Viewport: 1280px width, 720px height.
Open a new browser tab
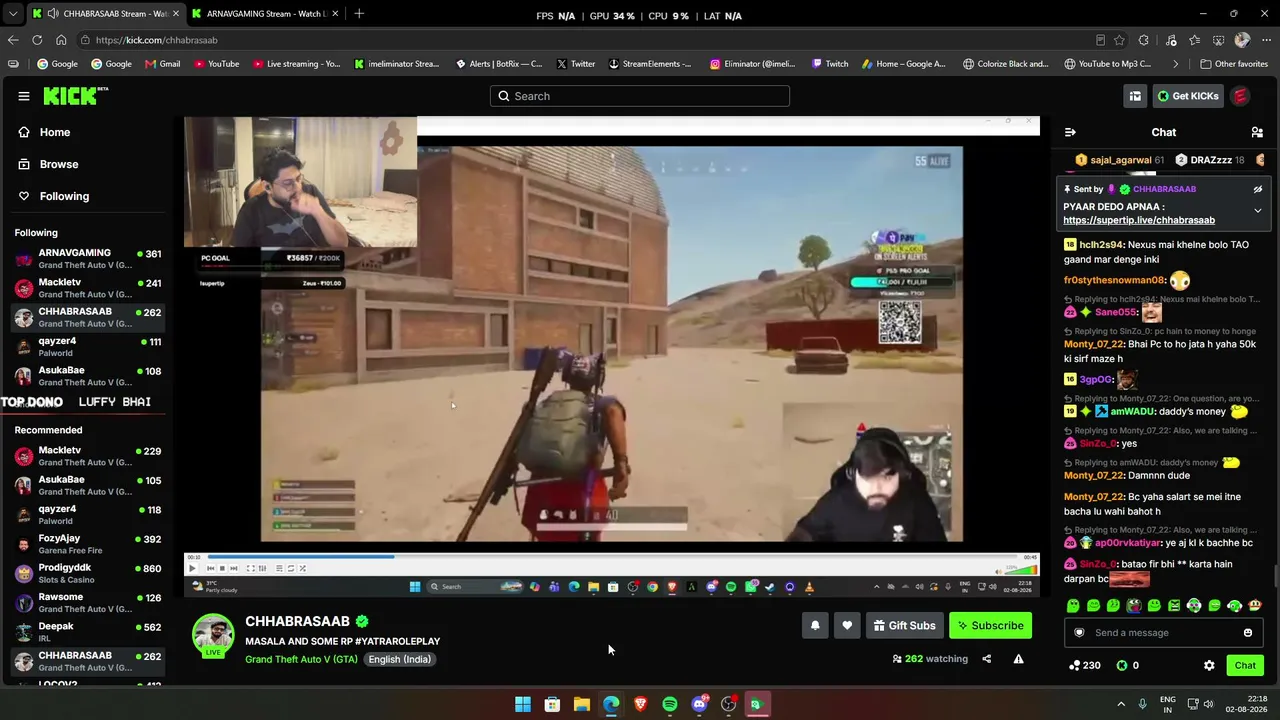(359, 14)
